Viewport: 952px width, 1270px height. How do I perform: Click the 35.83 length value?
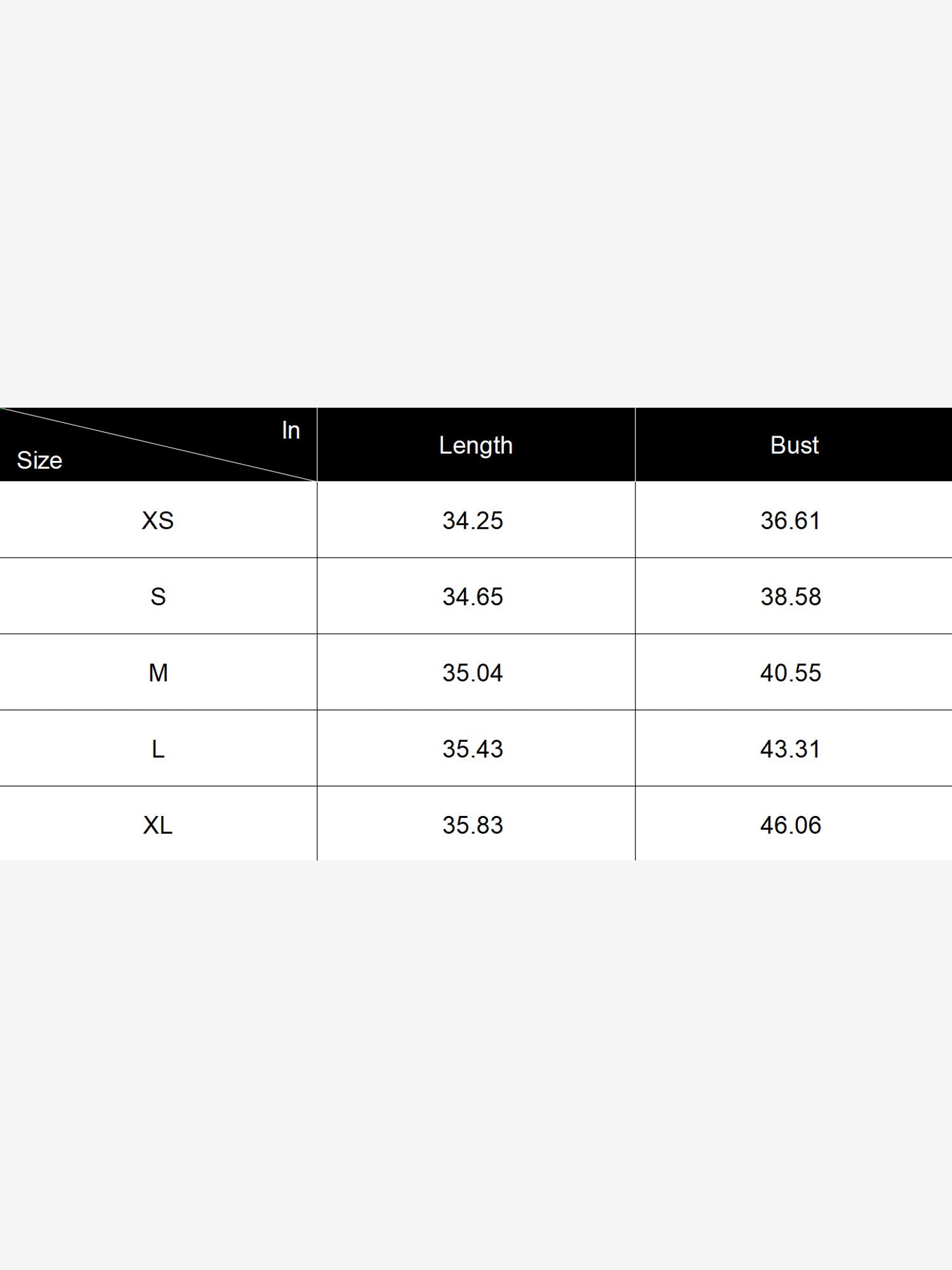click(473, 825)
